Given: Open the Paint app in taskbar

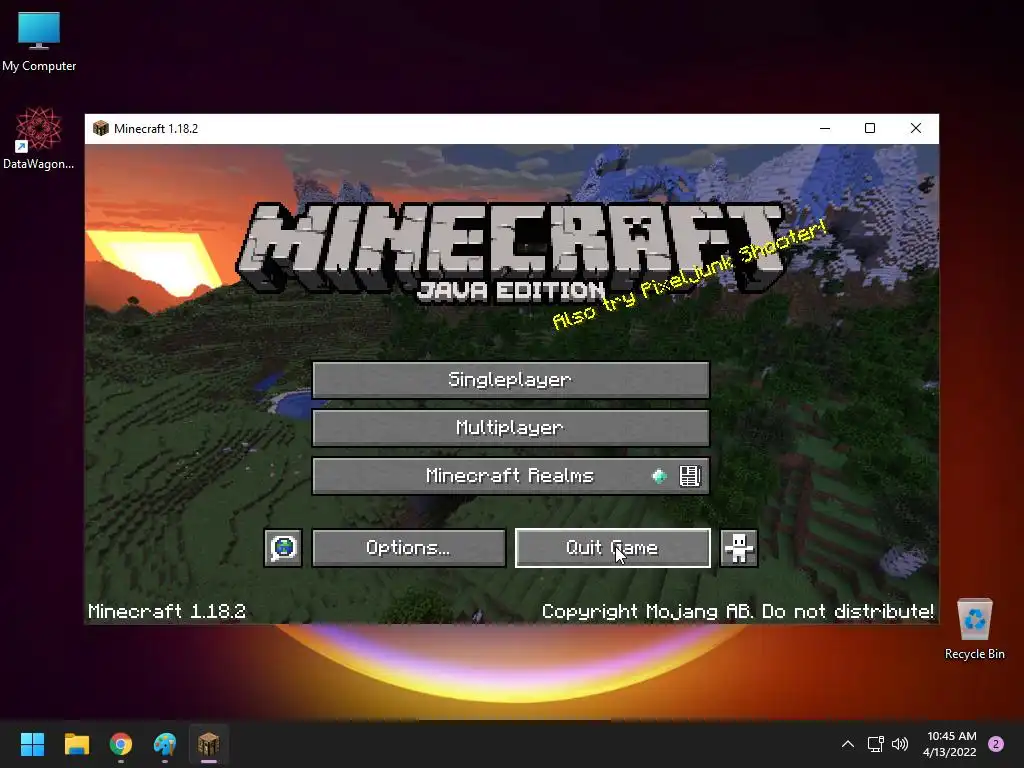Looking at the screenshot, I should (x=165, y=744).
